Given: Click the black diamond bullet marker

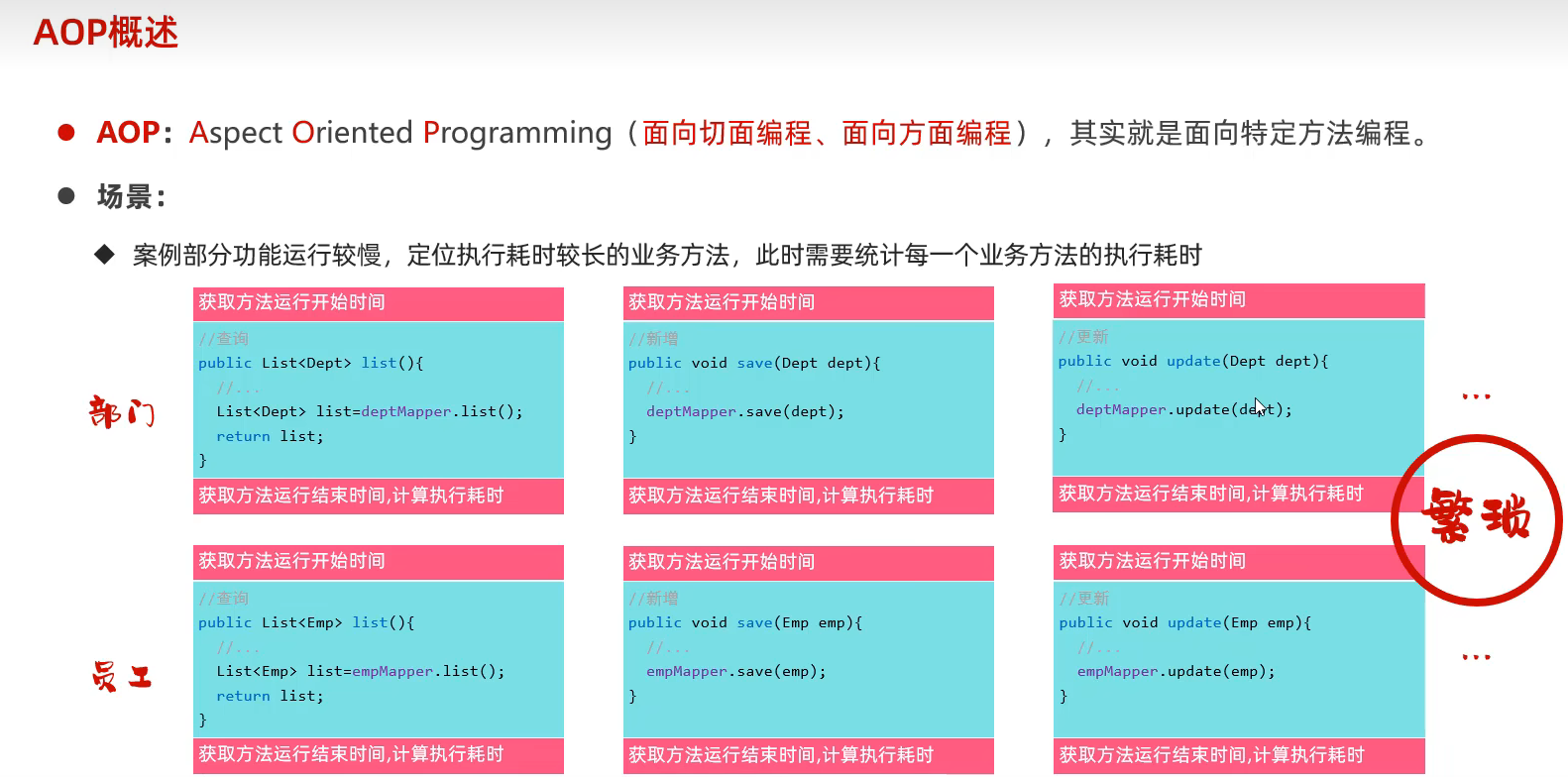Looking at the screenshot, I should [x=104, y=255].
